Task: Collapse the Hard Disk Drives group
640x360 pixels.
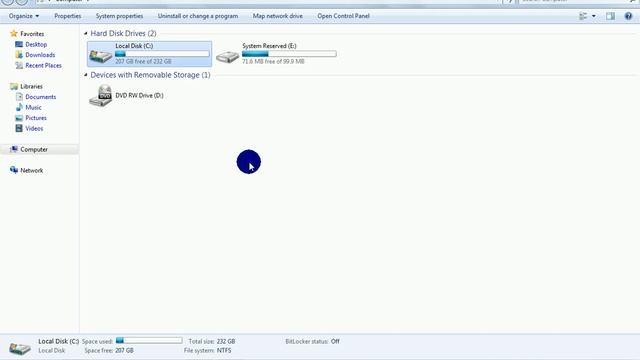Action: click(x=86, y=33)
